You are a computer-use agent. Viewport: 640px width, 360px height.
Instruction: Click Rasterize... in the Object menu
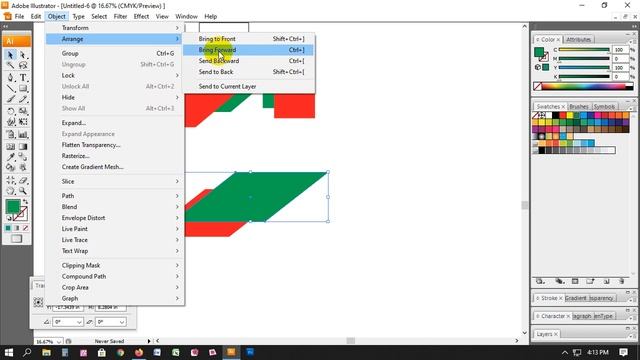(x=115, y=156)
